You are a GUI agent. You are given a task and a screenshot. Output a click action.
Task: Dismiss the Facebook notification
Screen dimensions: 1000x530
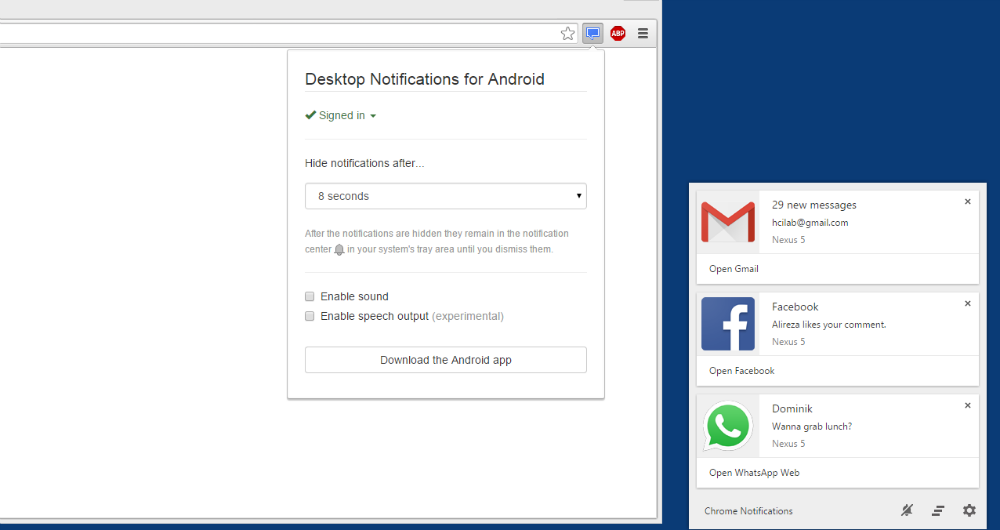point(967,304)
